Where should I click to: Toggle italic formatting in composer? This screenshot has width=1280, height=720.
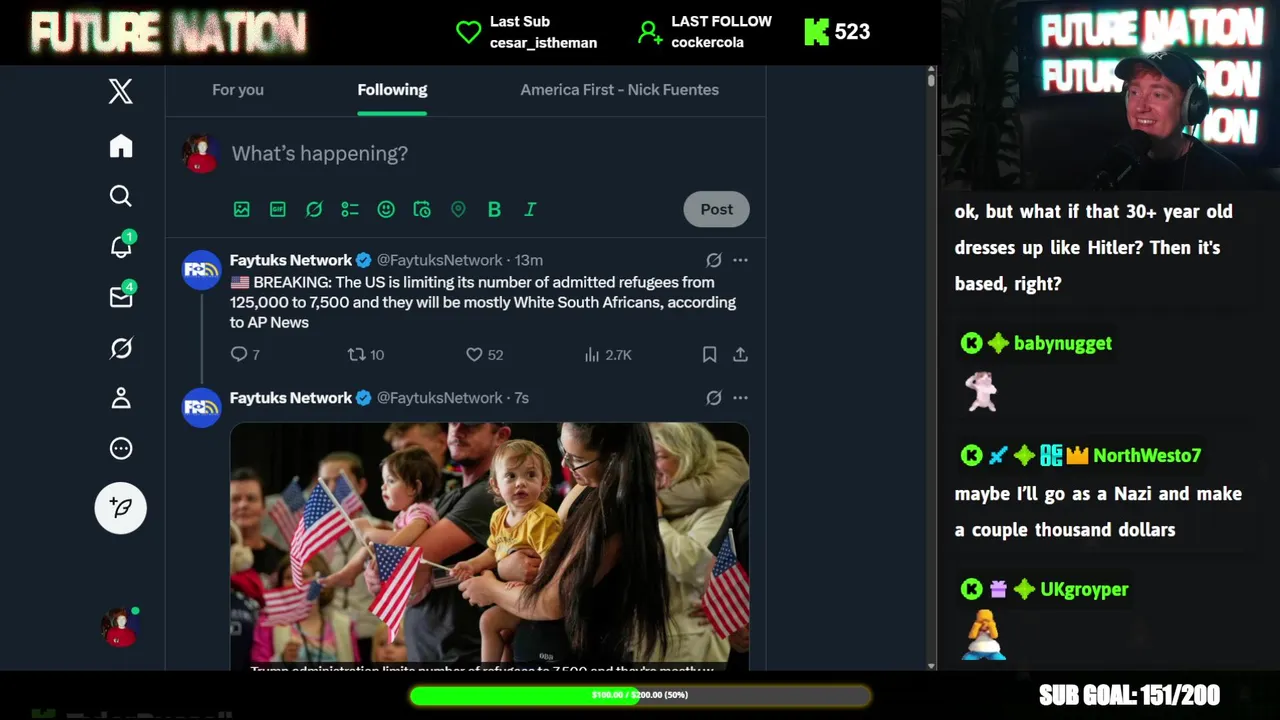tap(530, 209)
